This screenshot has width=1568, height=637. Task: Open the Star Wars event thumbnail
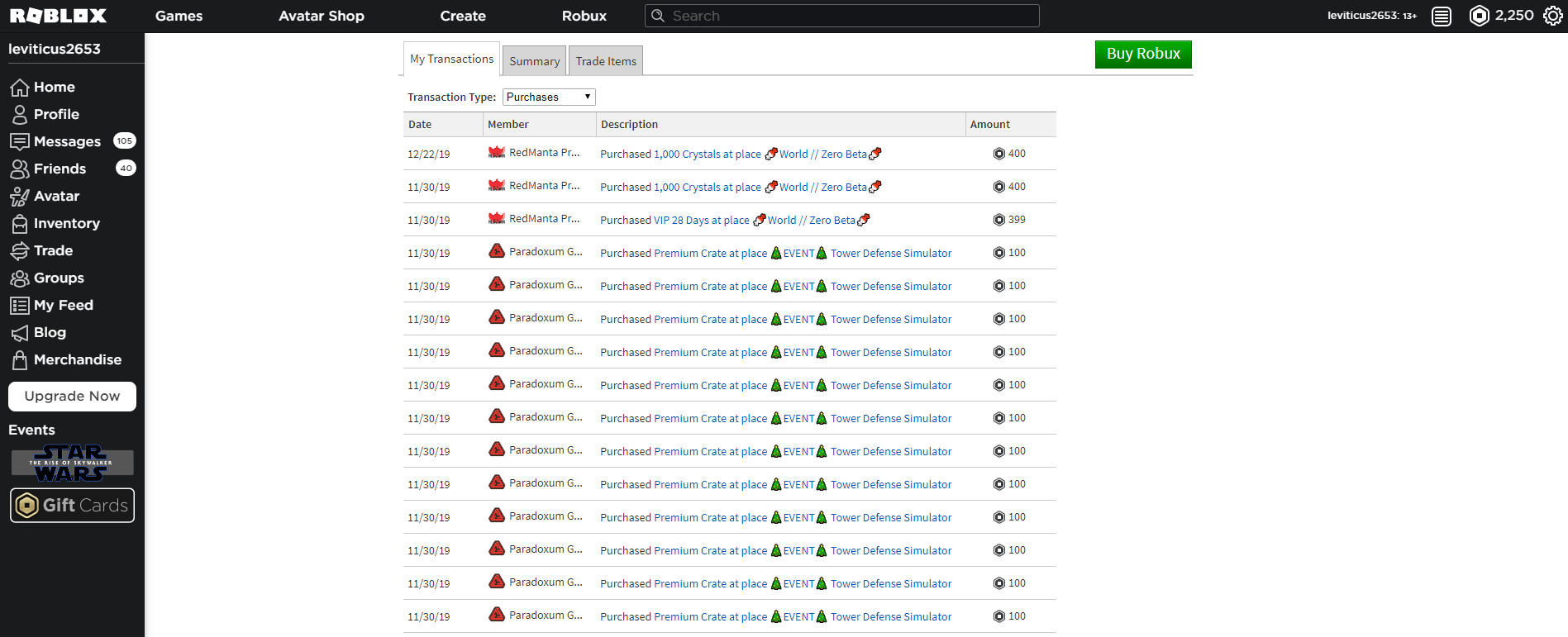click(x=72, y=463)
